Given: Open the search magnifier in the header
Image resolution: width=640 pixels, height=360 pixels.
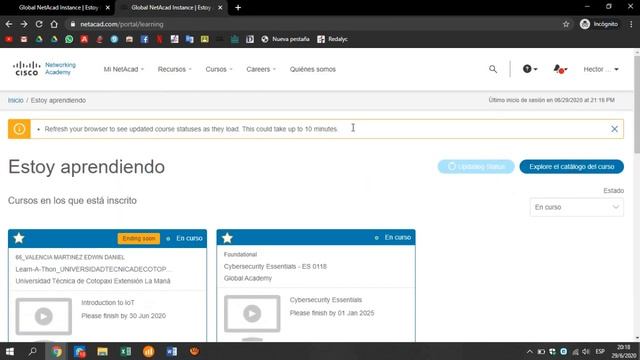Looking at the screenshot, I should point(493,69).
